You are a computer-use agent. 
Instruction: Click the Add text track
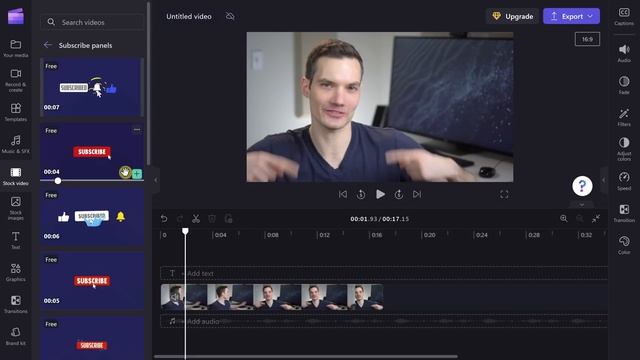tap(384, 273)
